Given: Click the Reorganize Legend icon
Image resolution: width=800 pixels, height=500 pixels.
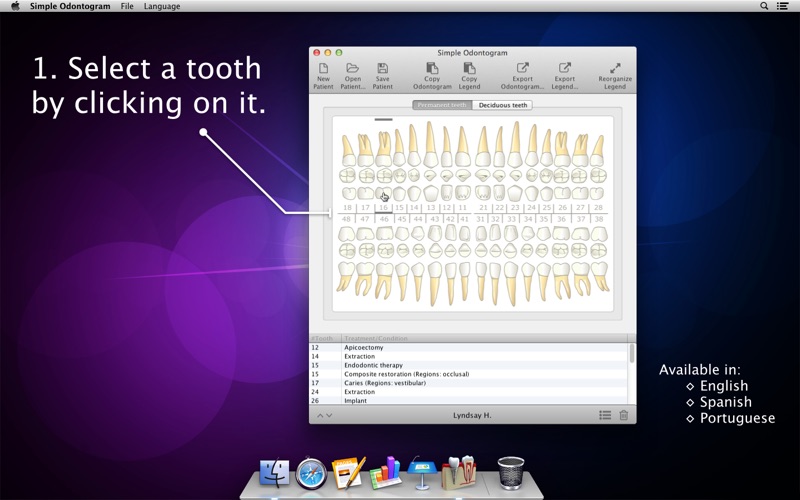Looking at the screenshot, I should 615,76.
